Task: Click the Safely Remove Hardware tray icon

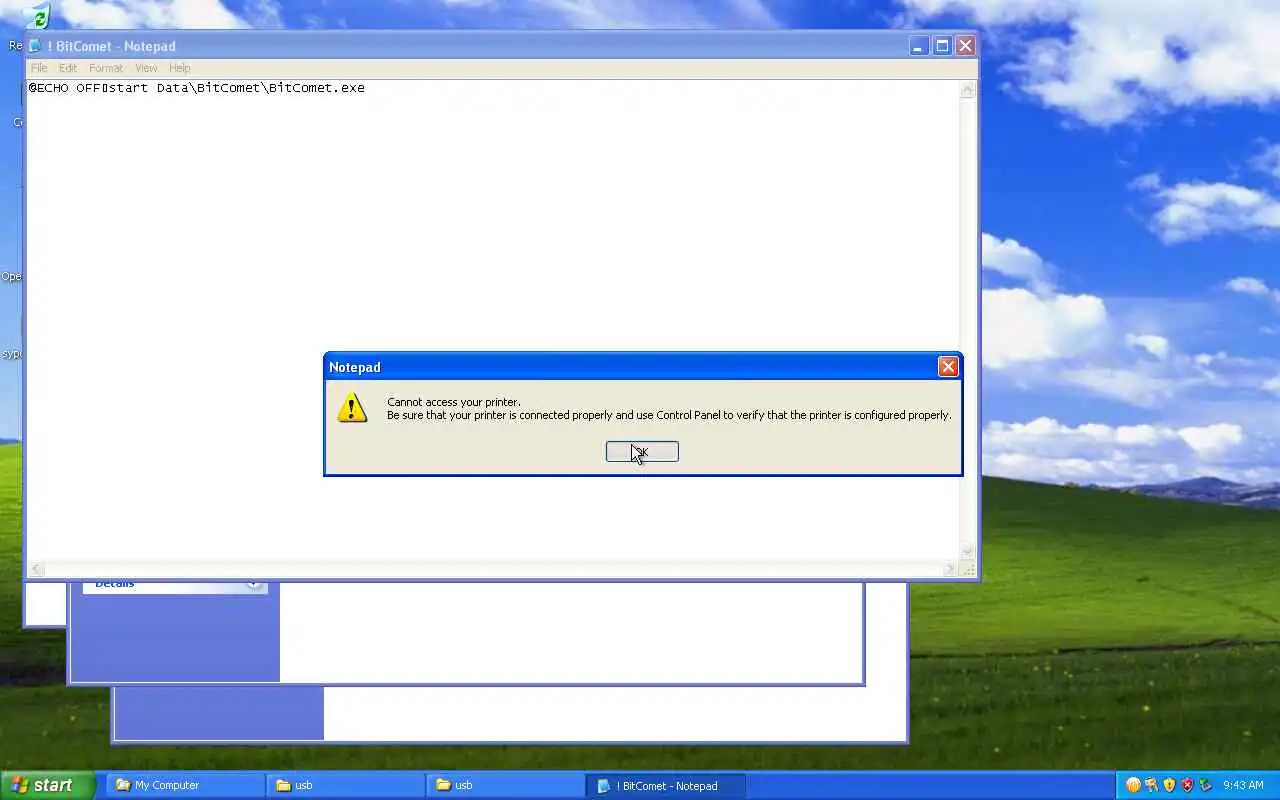Action: 1205,785
